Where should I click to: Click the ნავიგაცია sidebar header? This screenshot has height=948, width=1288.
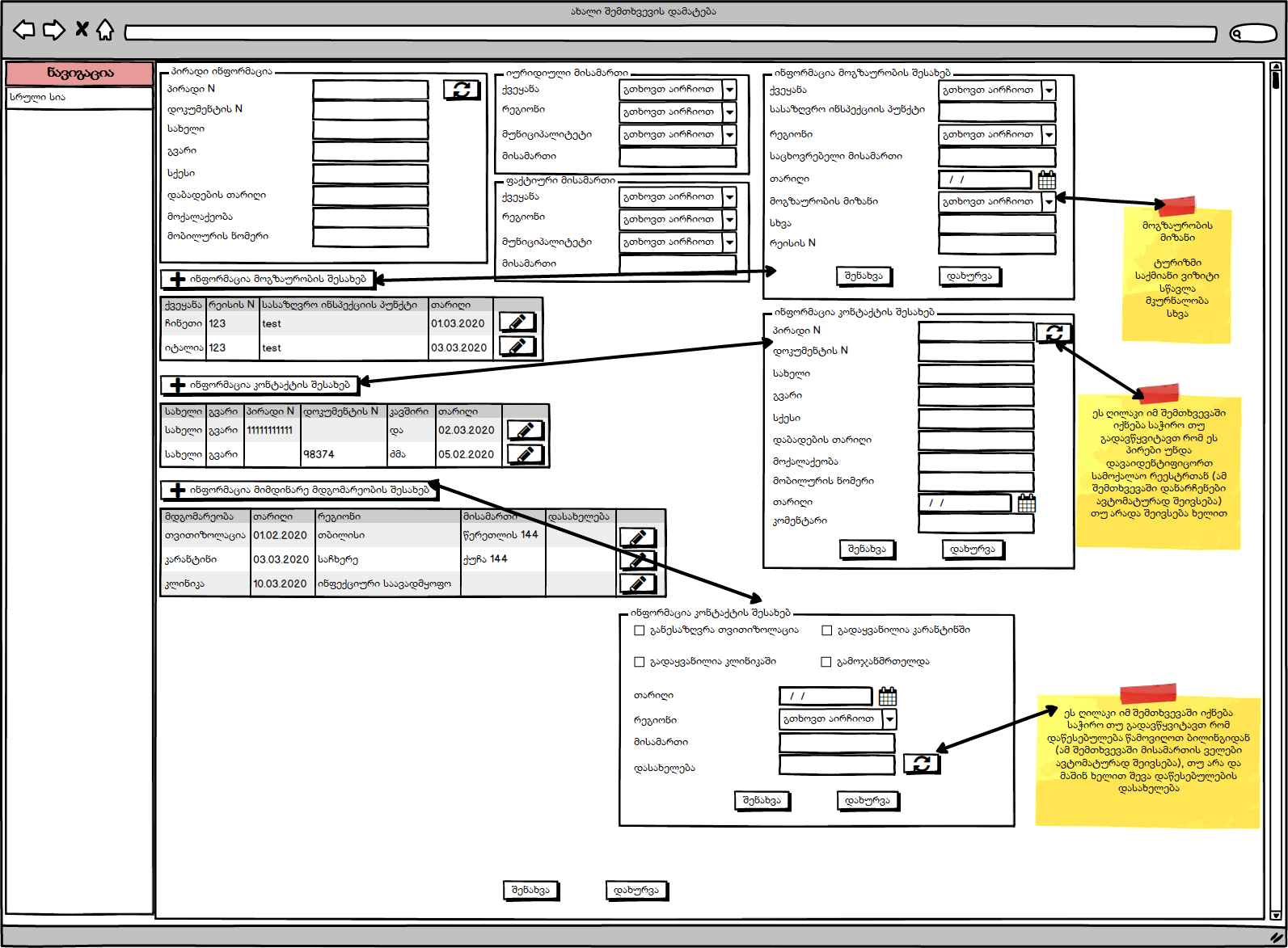point(79,73)
